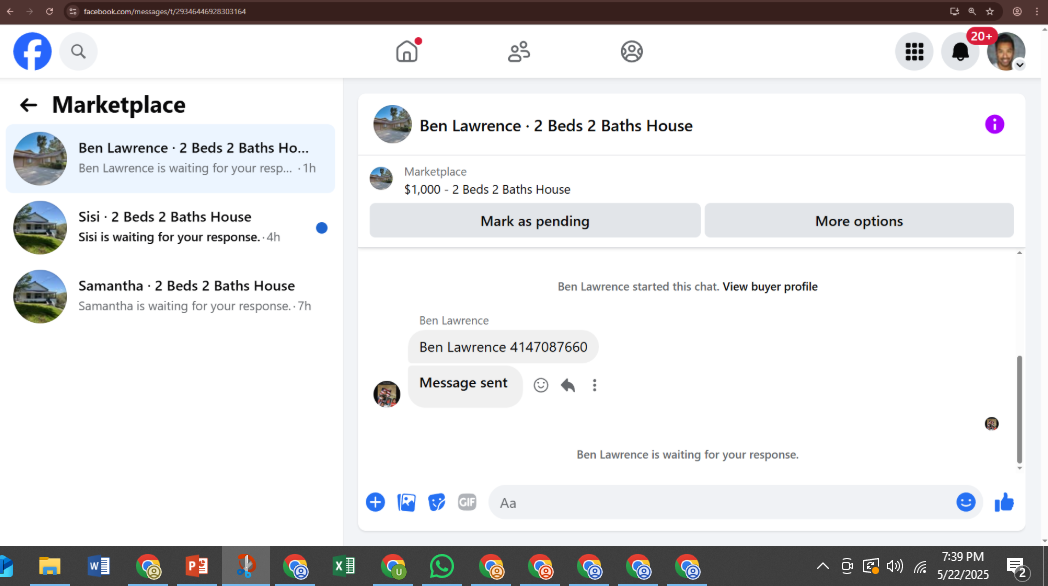Viewport: 1048px width, 586px height.
Task: Open the View buyer profile link
Action: tap(770, 287)
